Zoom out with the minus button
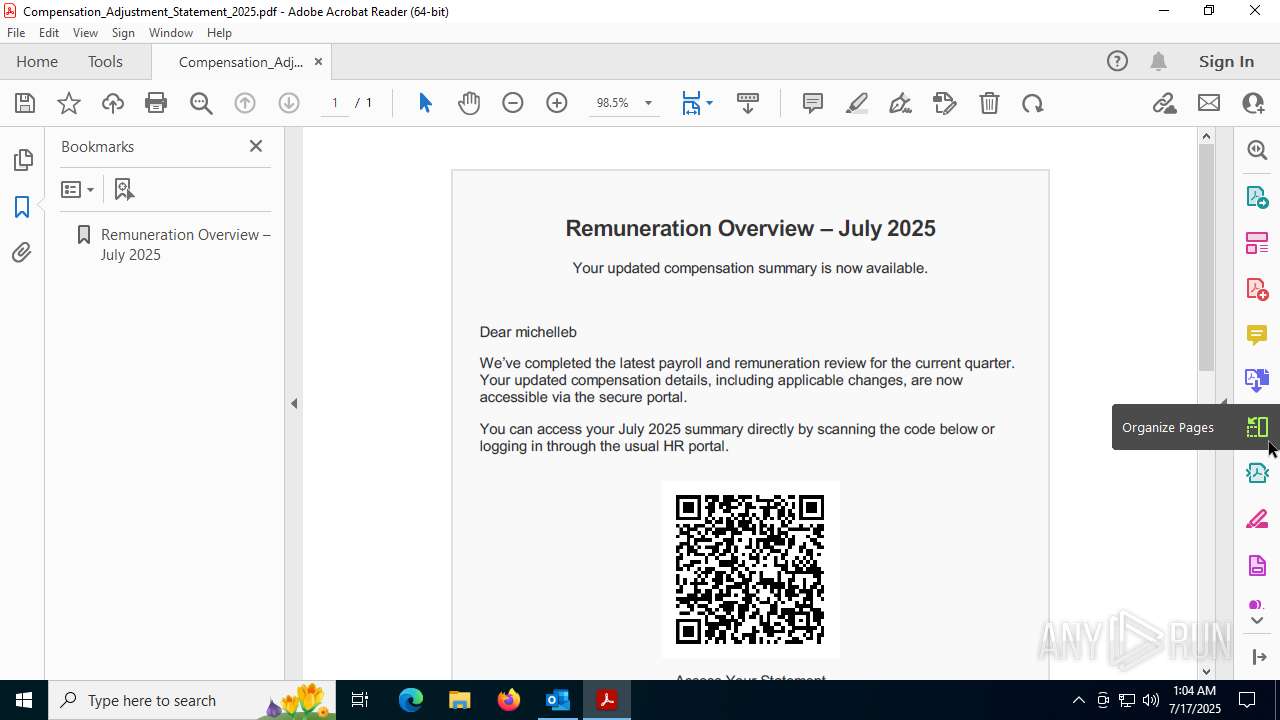This screenshot has width=1280, height=720. click(513, 103)
